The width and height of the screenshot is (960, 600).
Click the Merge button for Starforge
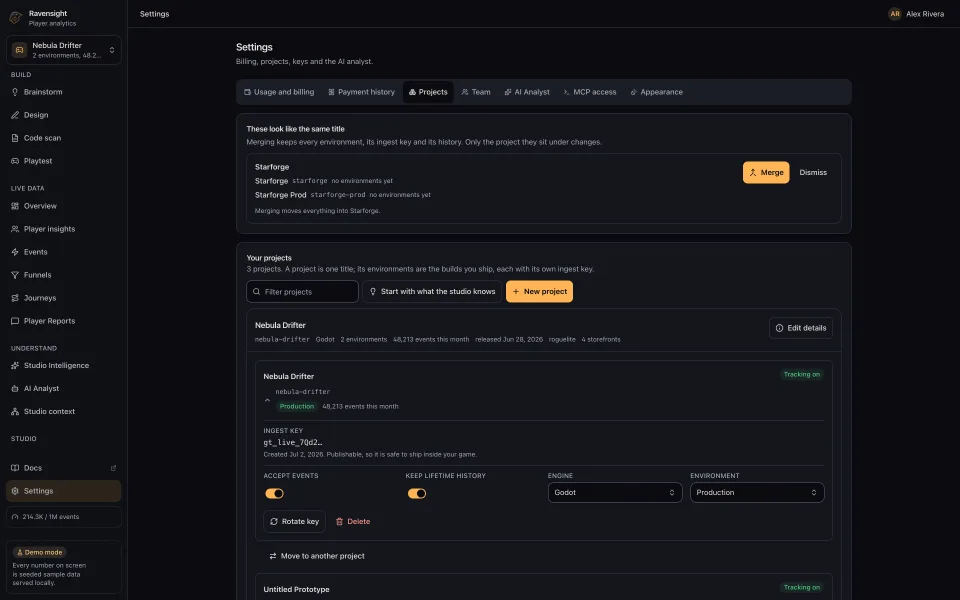(766, 173)
